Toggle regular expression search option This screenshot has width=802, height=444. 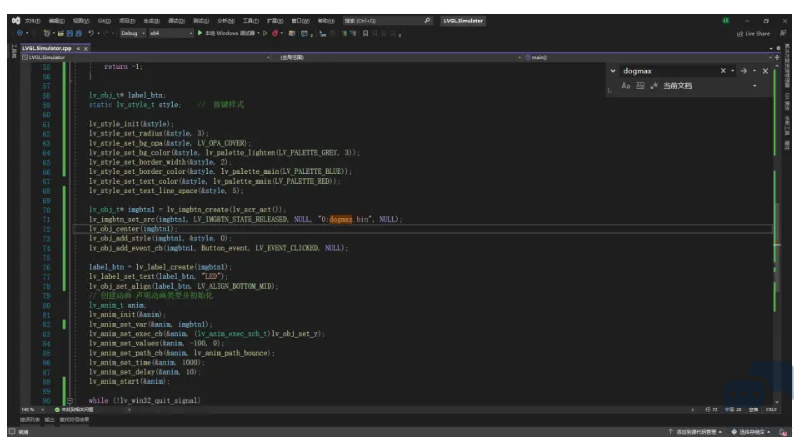coord(654,86)
